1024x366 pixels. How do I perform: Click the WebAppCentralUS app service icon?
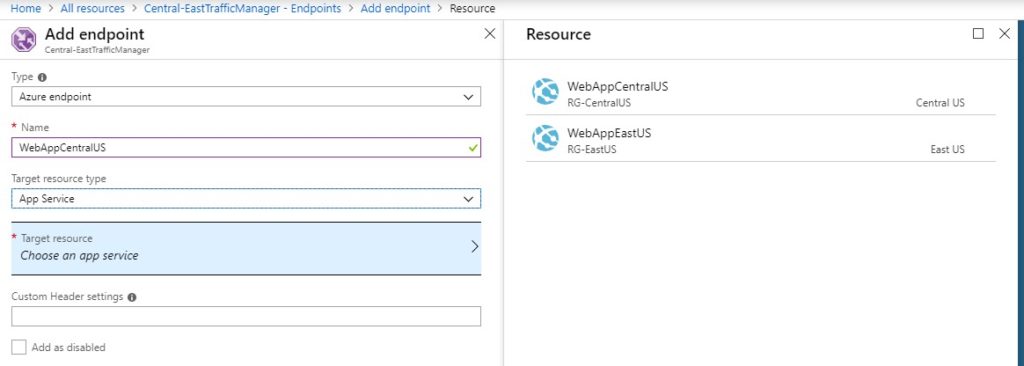(545, 92)
